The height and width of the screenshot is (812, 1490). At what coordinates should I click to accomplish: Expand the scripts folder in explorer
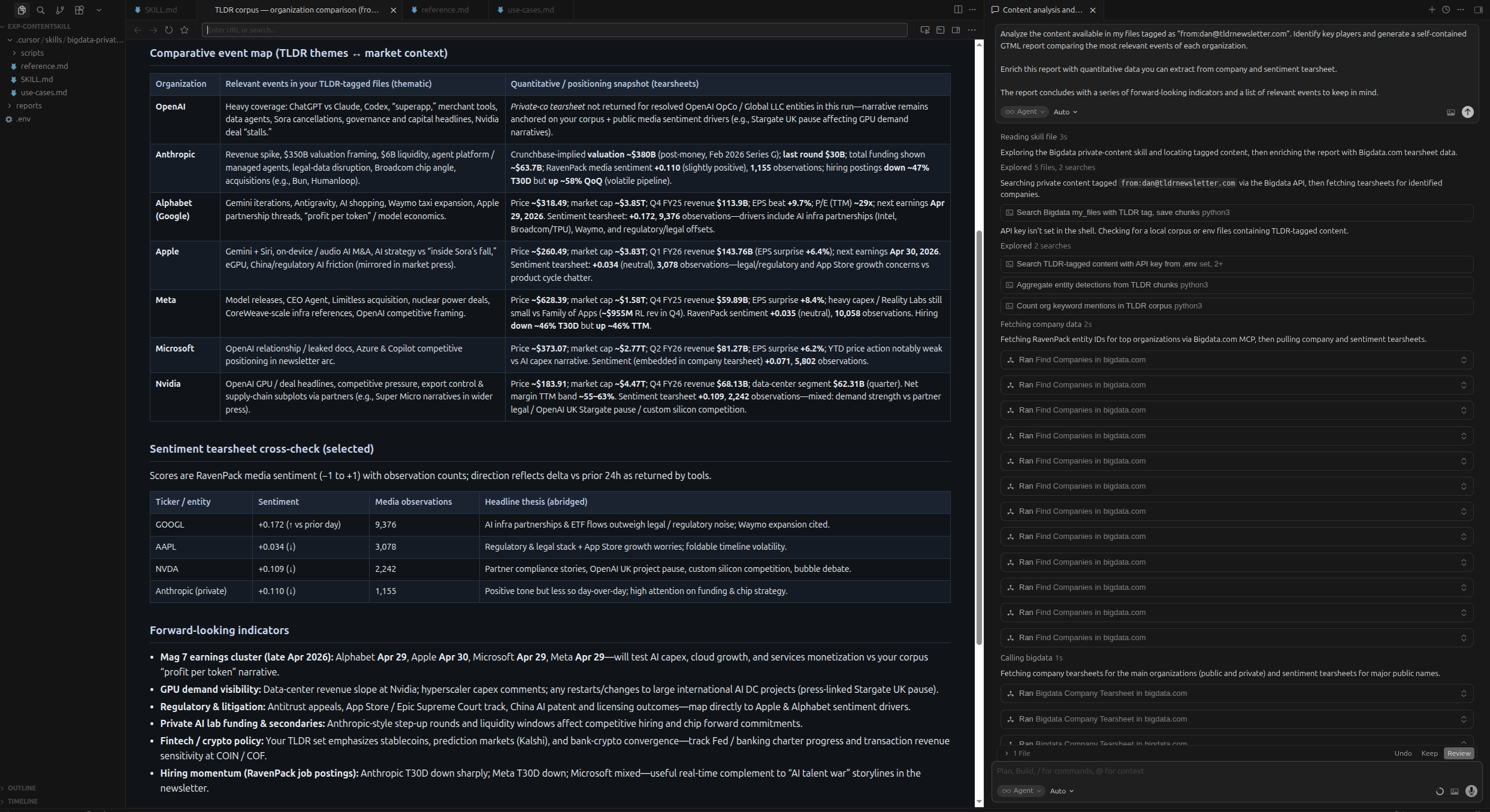[32, 53]
